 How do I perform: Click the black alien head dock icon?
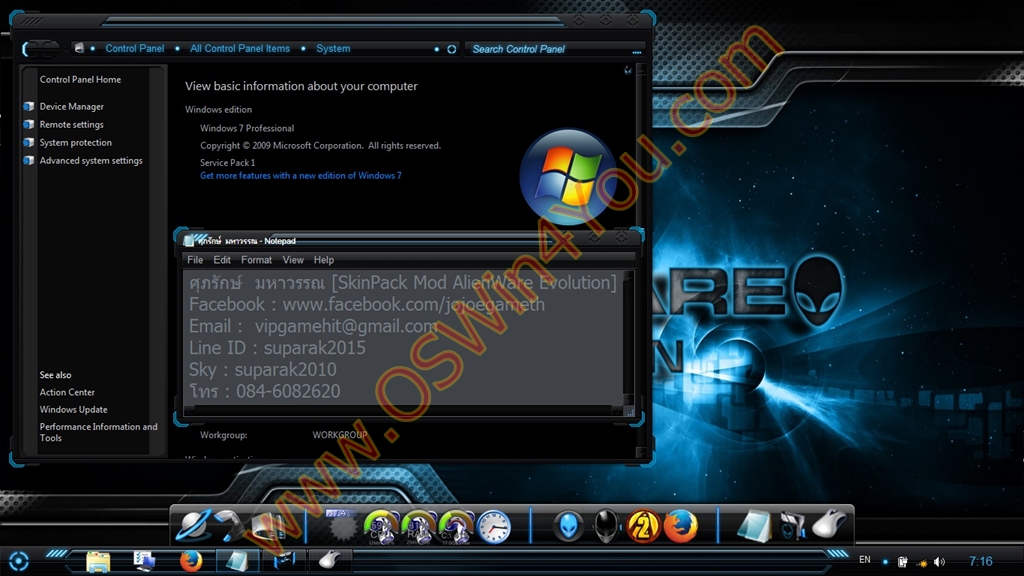pos(606,526)
